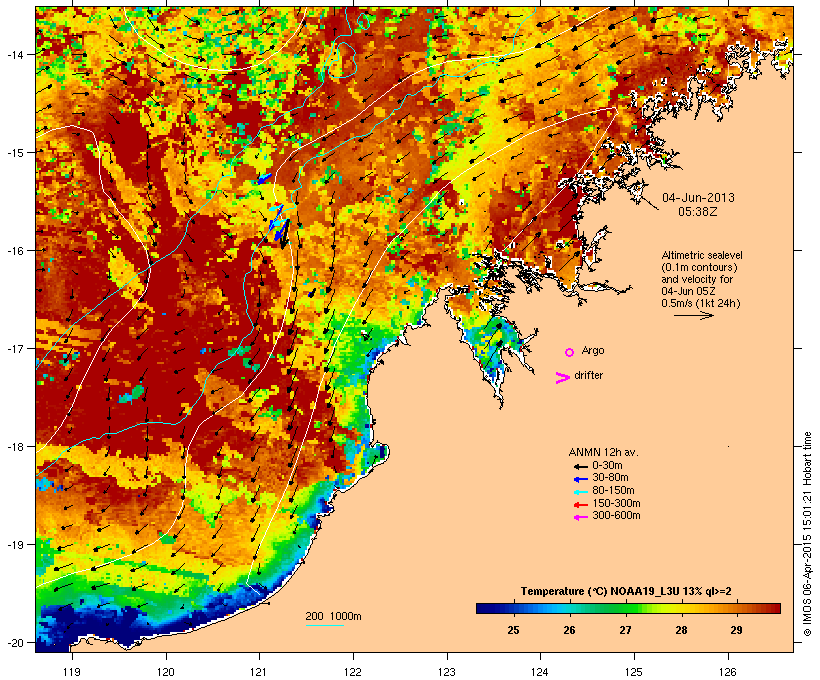Click the '300-600m' depth label
The image size is (820, 680).
616,516
